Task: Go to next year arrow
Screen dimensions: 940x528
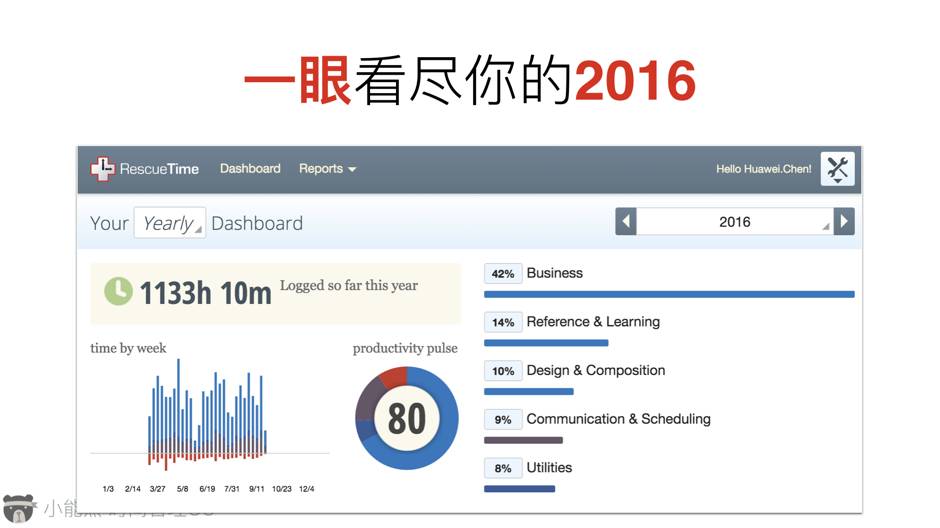Action: [844, 222]
